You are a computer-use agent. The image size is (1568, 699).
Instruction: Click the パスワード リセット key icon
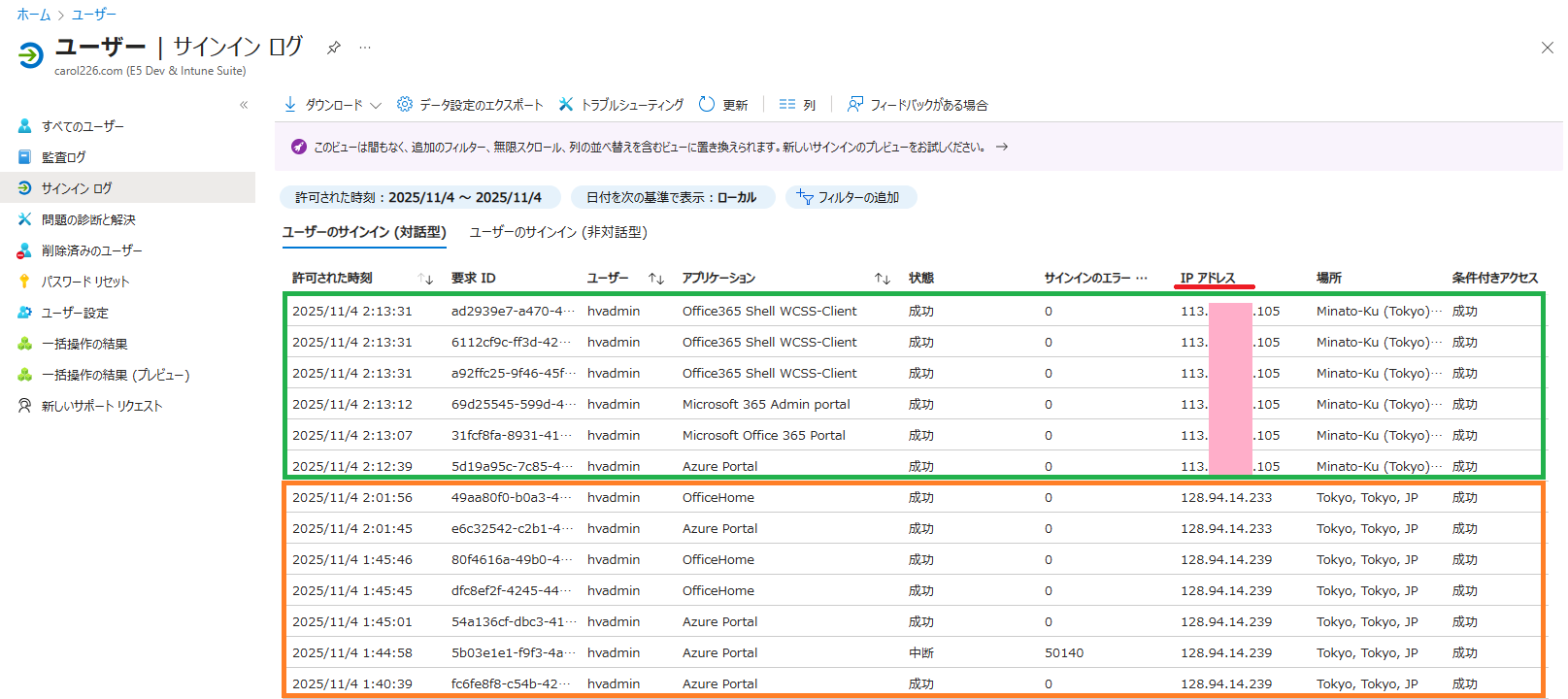click(x=24, y=282)
